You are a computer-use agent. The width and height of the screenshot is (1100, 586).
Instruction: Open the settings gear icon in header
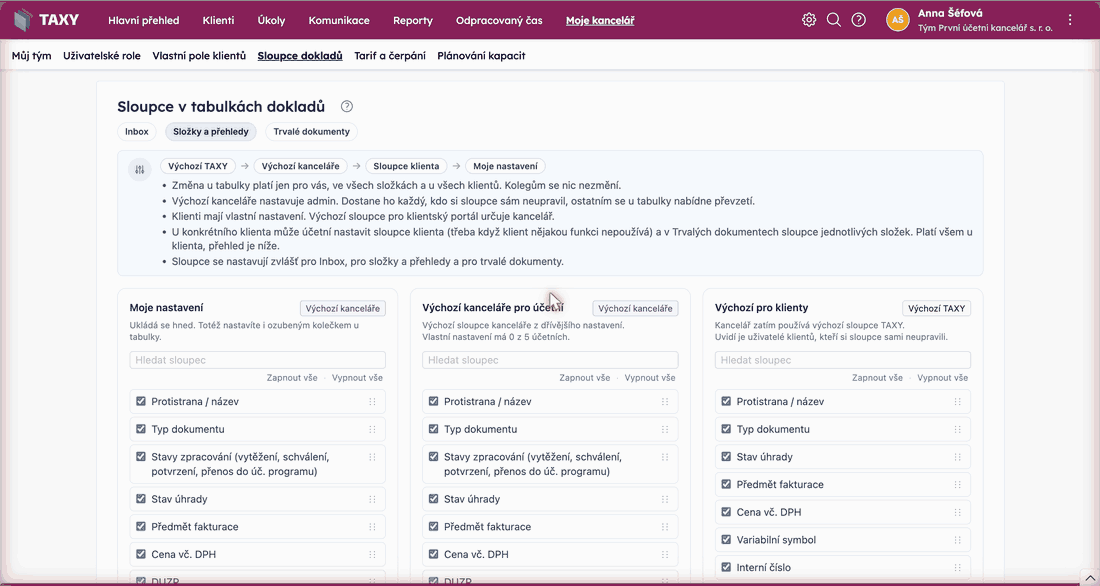(x=809, y=20)
